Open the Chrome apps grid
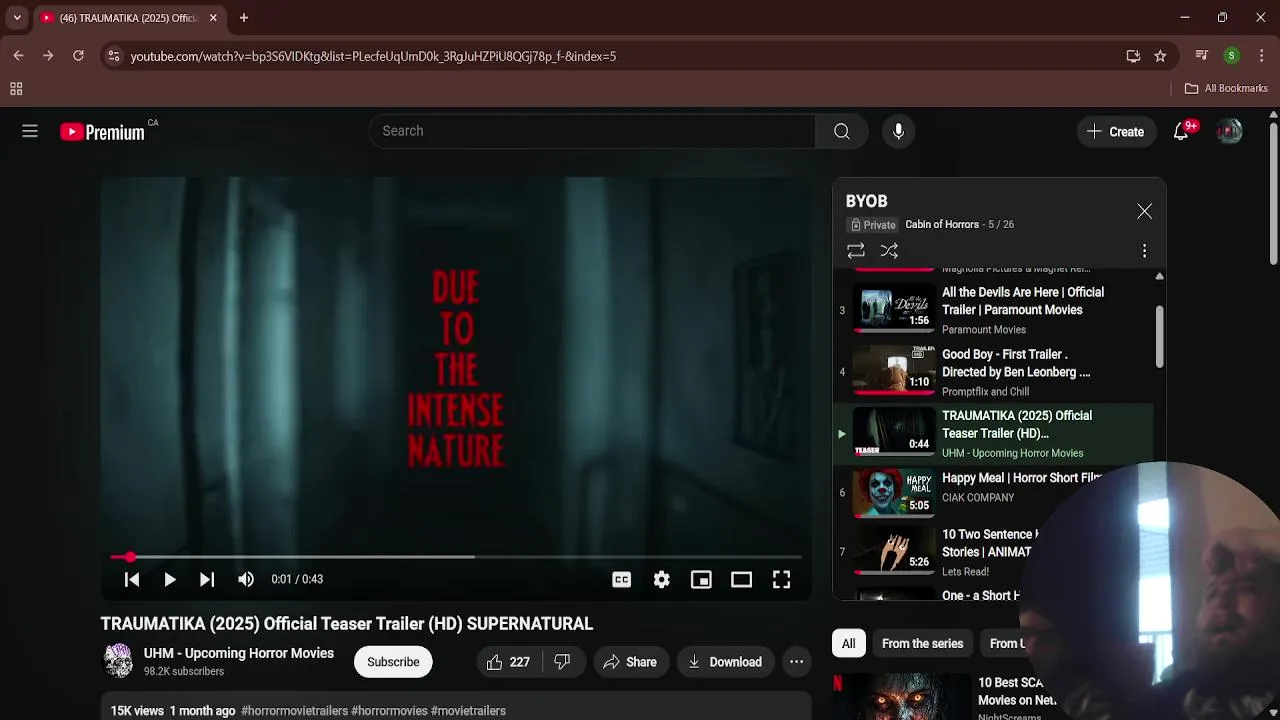Viewport: 1280px width, 720px height. [16, 88]
